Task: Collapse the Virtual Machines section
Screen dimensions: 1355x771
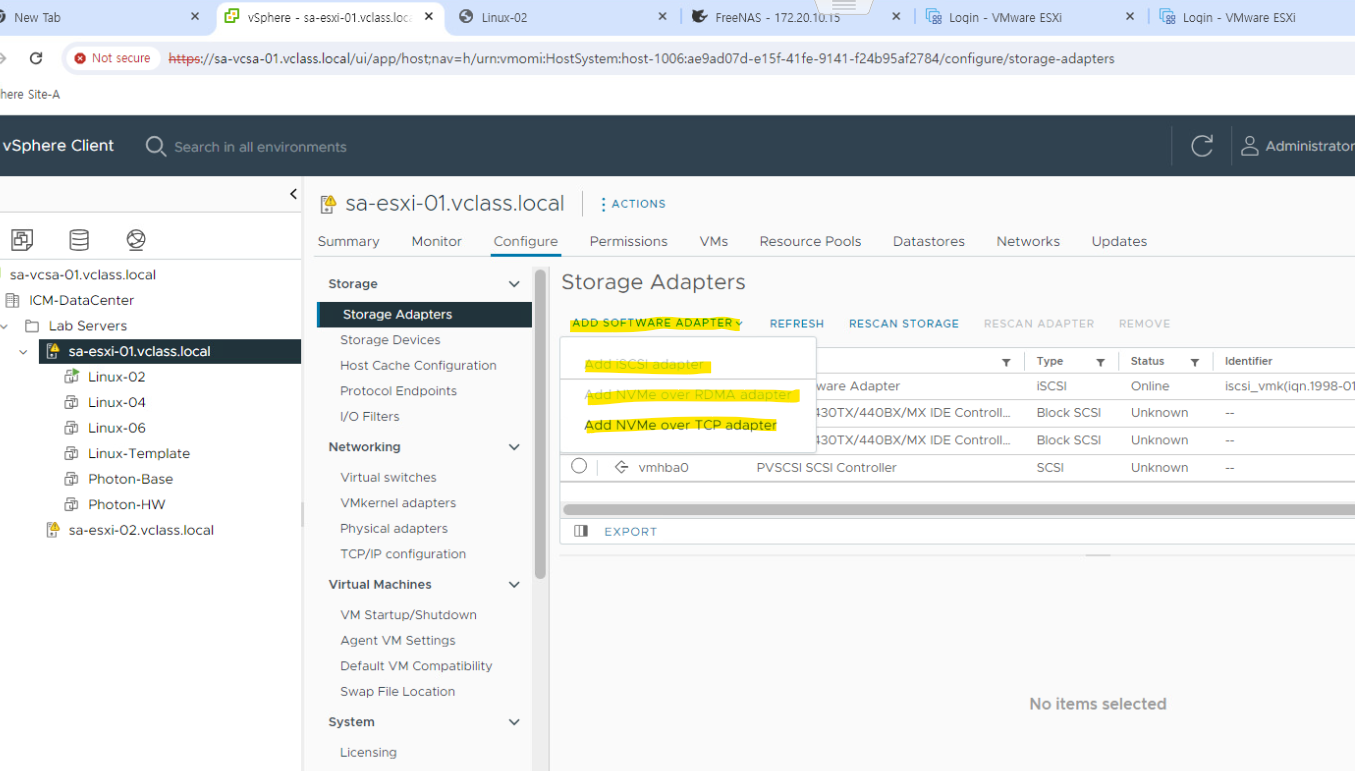Action: click(514, 585)
